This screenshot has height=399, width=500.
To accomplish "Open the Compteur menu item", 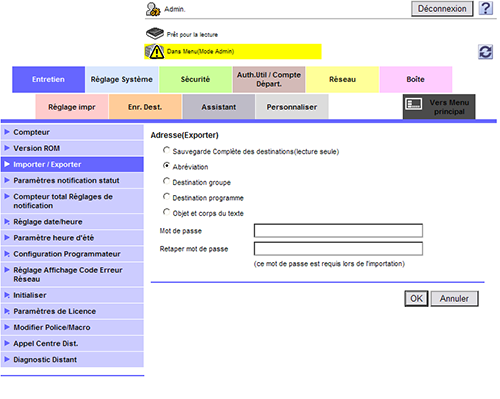I will [72, 132].
